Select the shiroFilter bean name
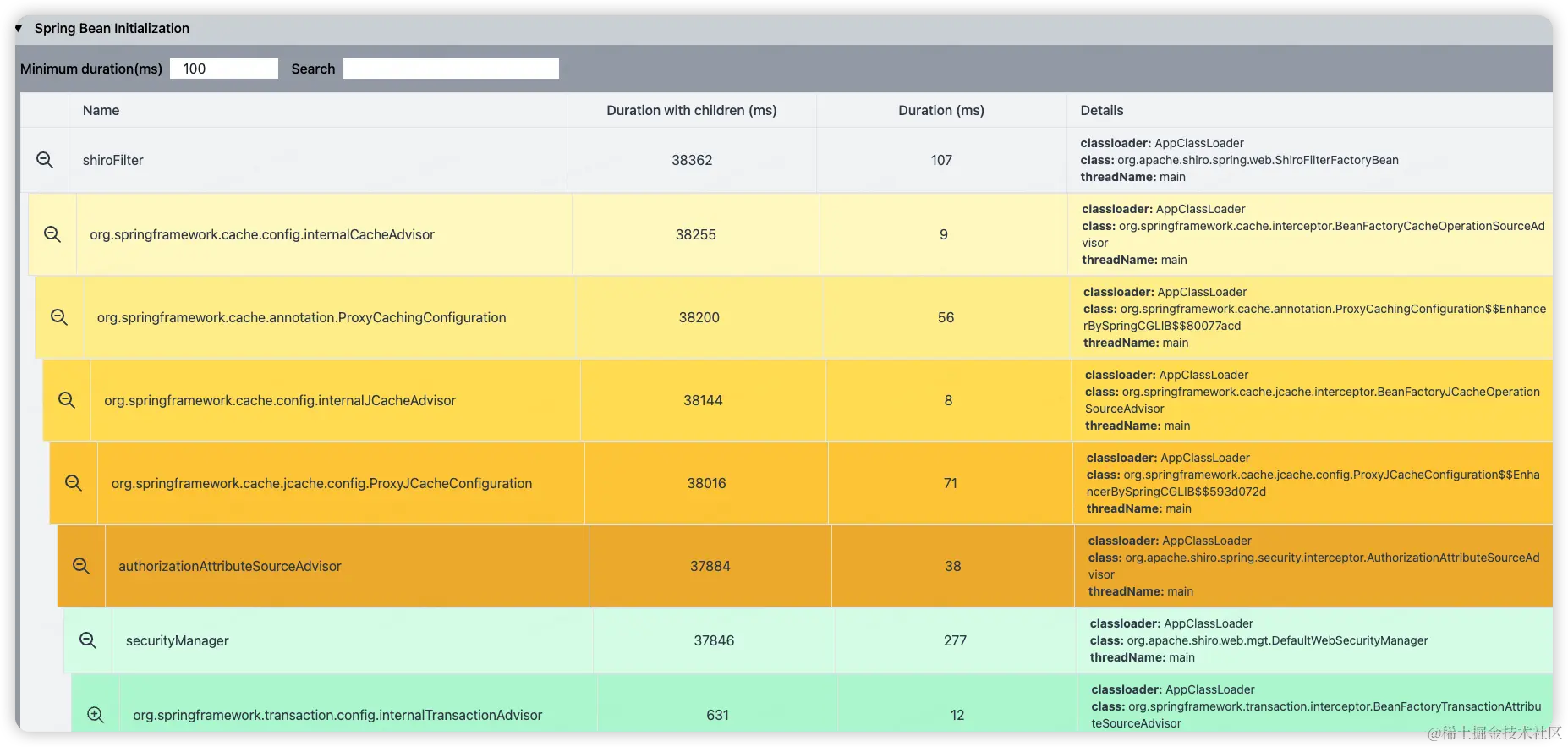The height and width of the screenshot is (747, 1568). click(x=113, y=160)
